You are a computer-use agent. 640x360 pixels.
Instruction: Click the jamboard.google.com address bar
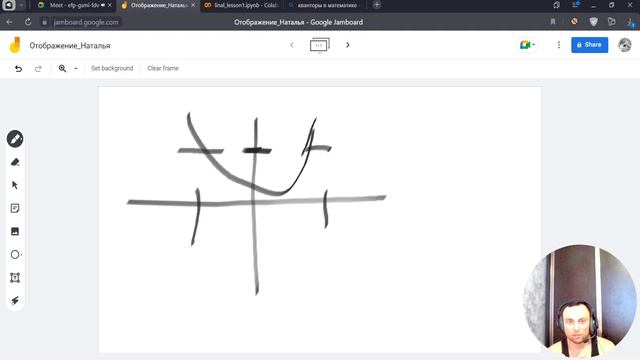(86, 22)
